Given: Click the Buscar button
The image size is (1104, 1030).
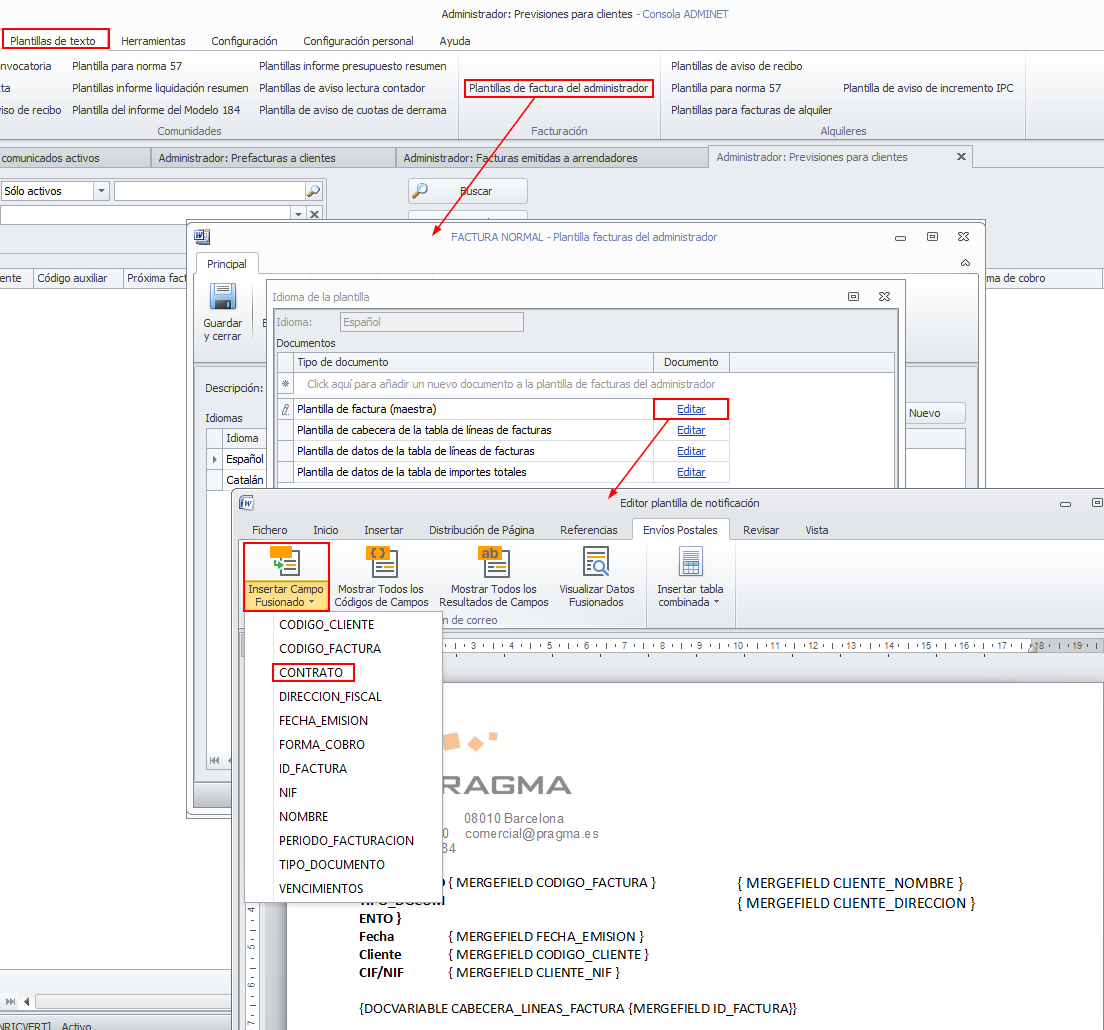Looking at the screenshot, I should [x=468, y=191].
